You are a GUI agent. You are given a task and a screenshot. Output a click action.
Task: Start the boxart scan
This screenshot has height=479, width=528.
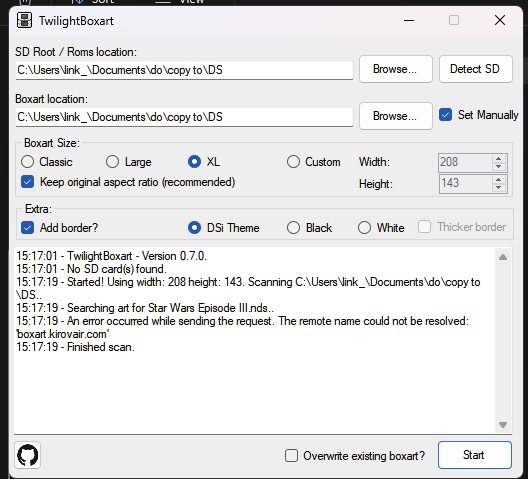click(x=475, y=455)
